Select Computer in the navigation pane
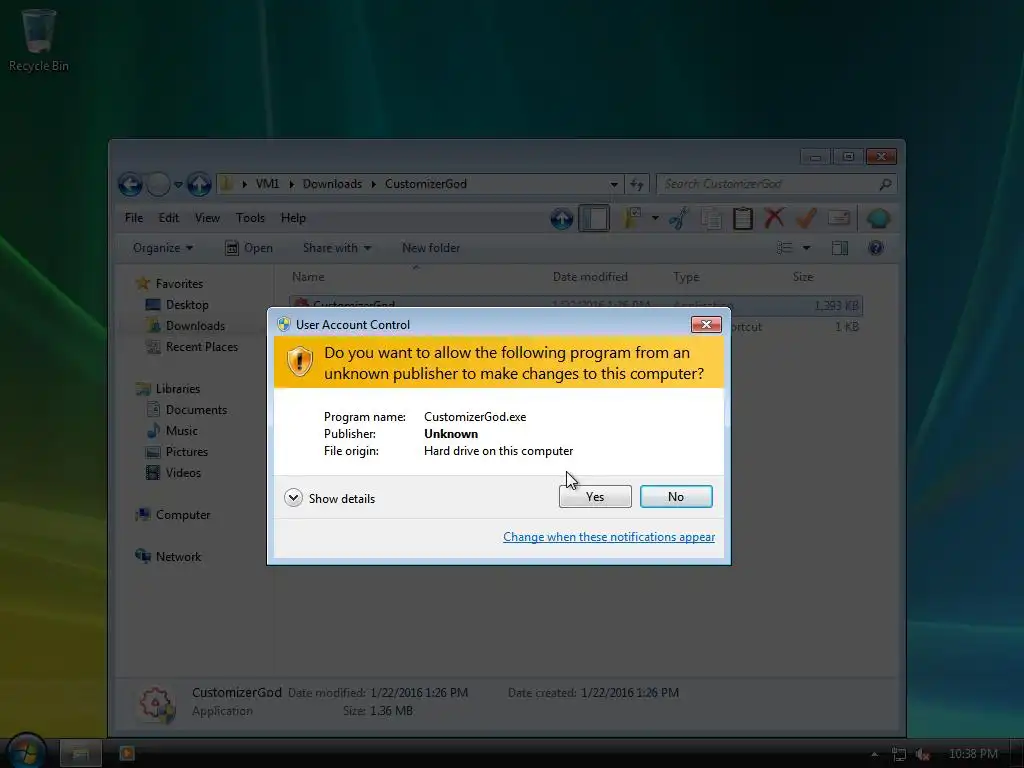The width and height of the screenshot is (1024, 768). (x=172, y=515)
